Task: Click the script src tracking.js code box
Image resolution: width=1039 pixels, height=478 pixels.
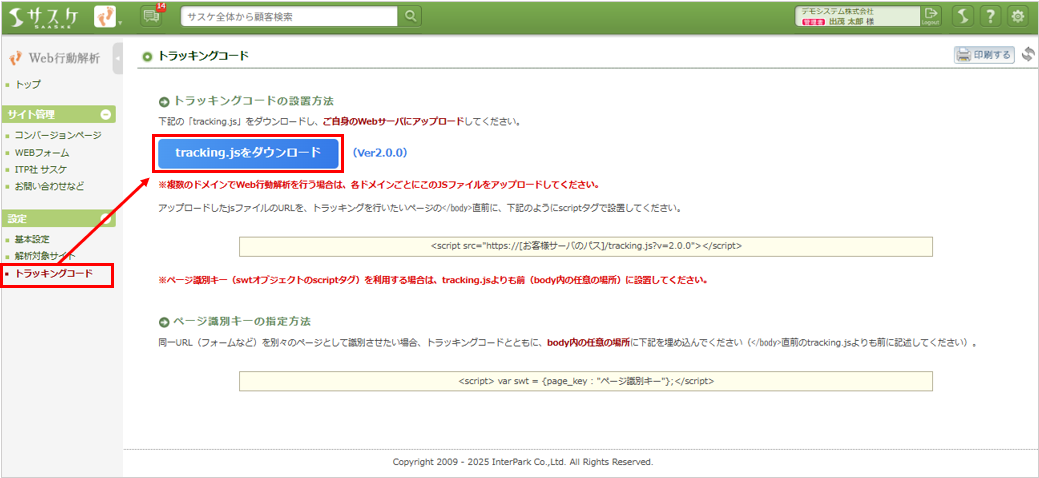Action: [586, 246]
